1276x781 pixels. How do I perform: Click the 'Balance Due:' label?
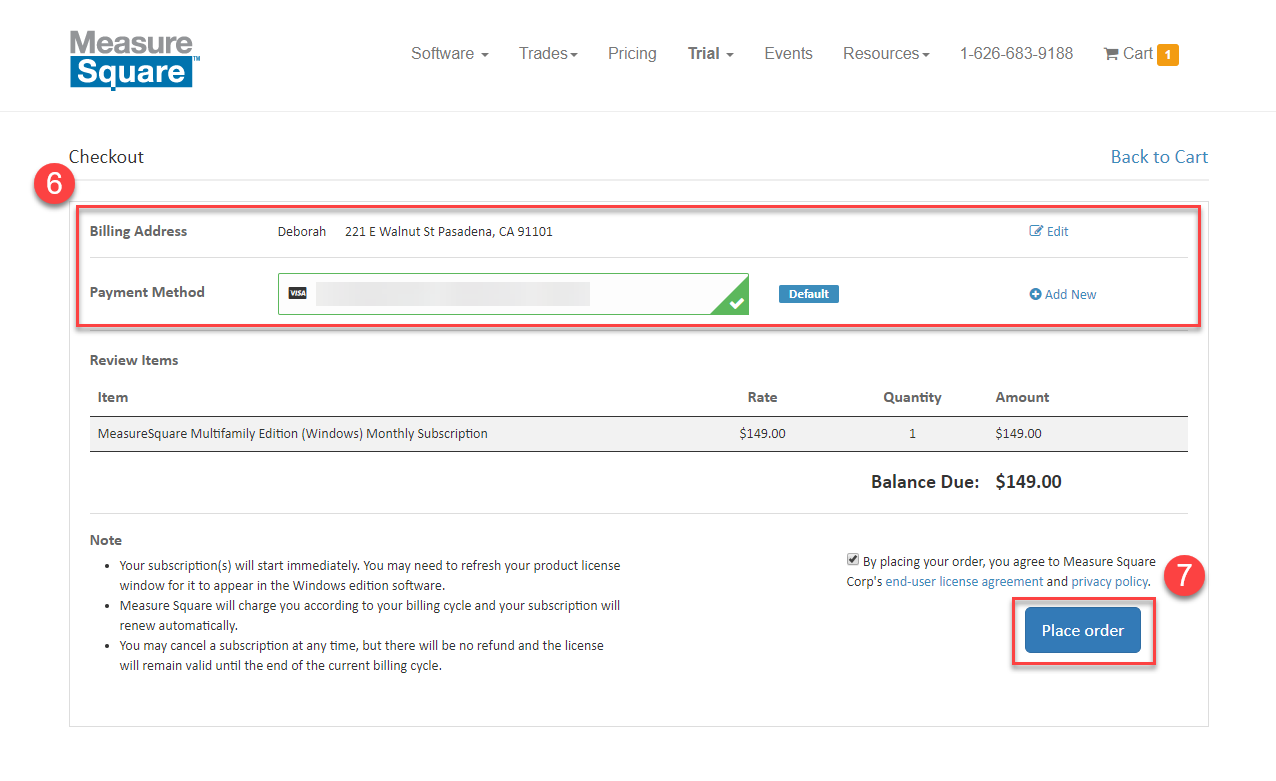(x=925, y=482)
